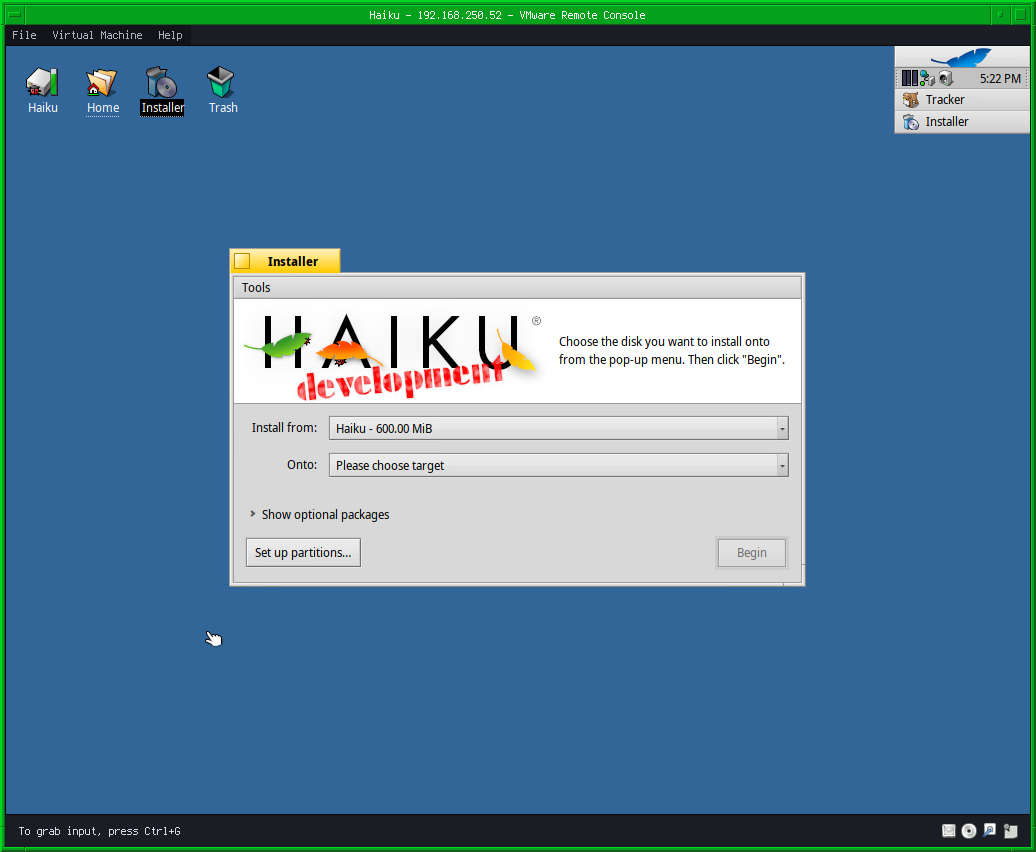Select the Tracker entry in the Deskbar
1036x852 pixels.
coord(945,99)
